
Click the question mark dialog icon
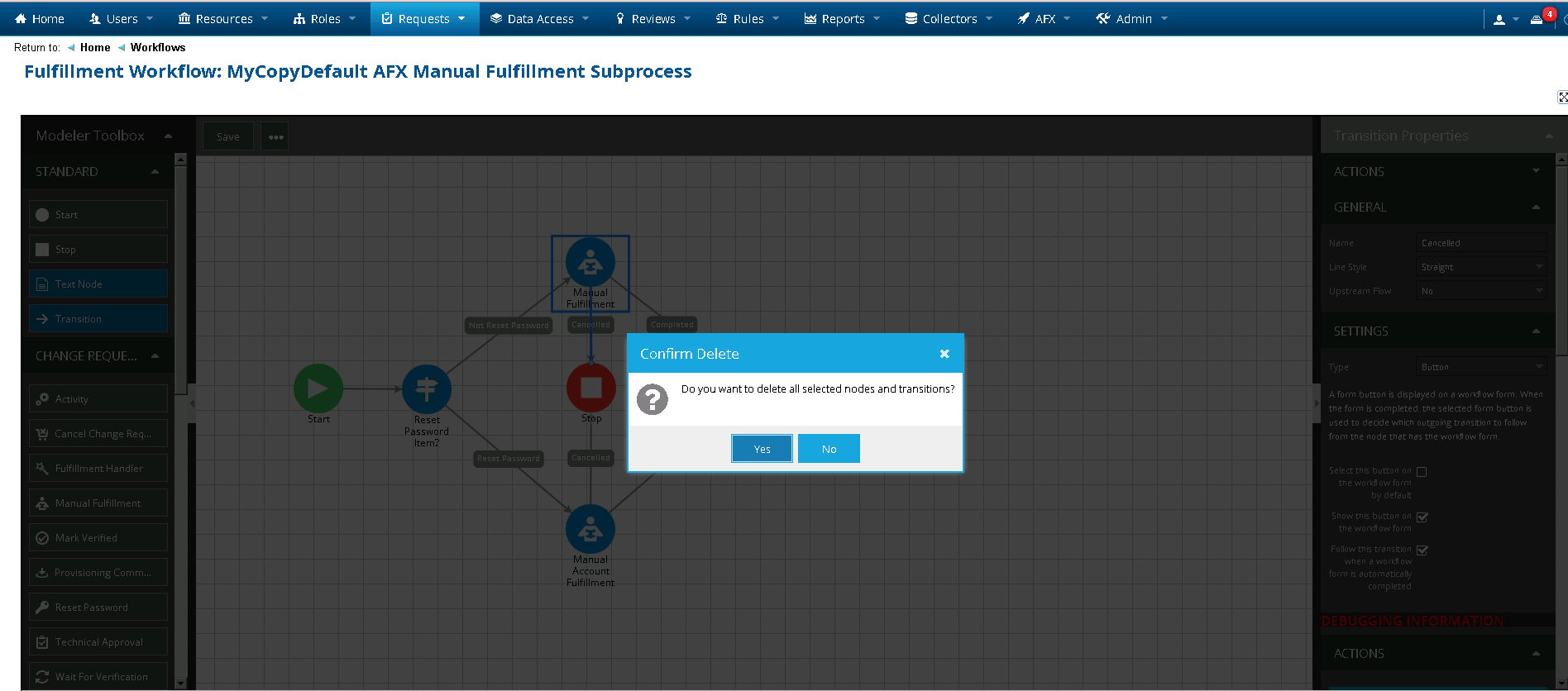pos(653,399)
